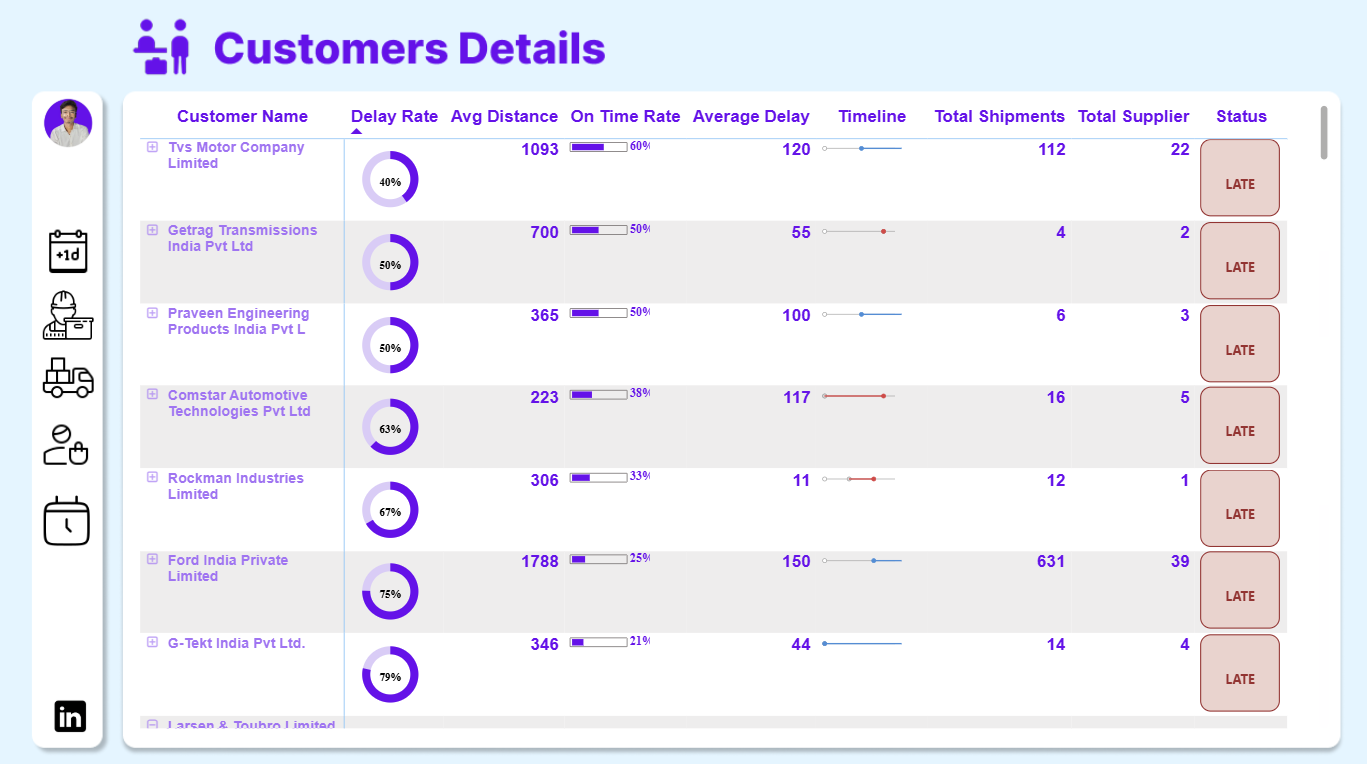The height and width of the screenshot is (764, 1367).
Task: Open the supplier worker with box icon
Action: coord(68,315)
